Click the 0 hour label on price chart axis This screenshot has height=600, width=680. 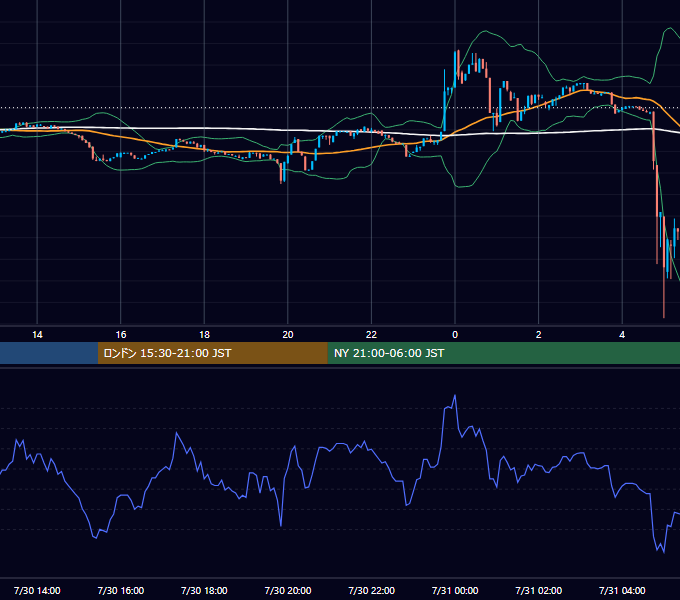pyautogui.click(x=455, y=335)
